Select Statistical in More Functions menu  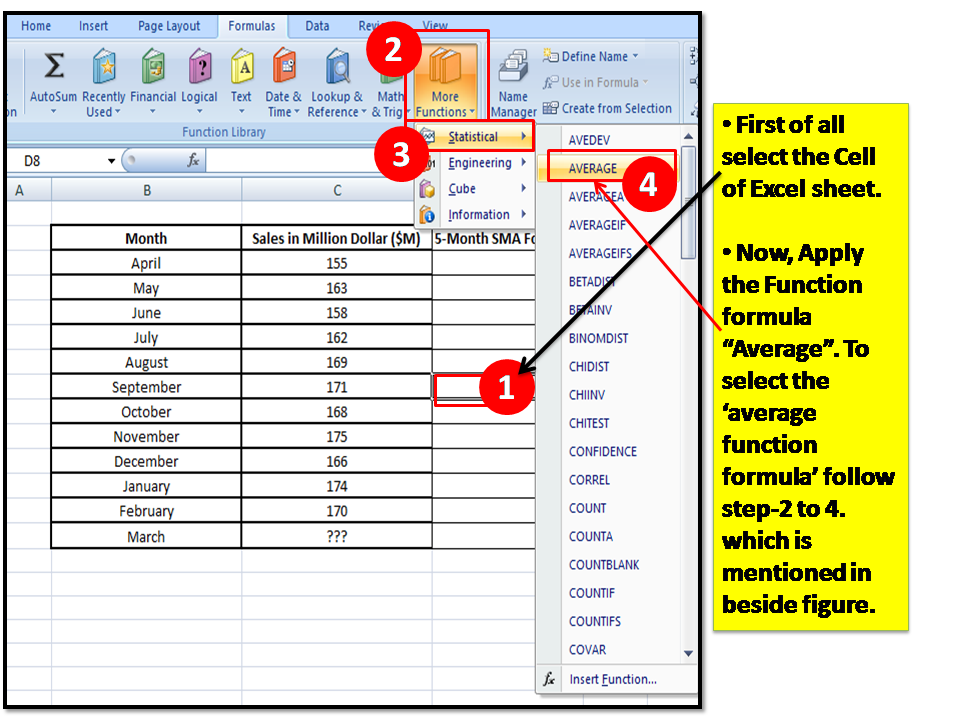475,137
